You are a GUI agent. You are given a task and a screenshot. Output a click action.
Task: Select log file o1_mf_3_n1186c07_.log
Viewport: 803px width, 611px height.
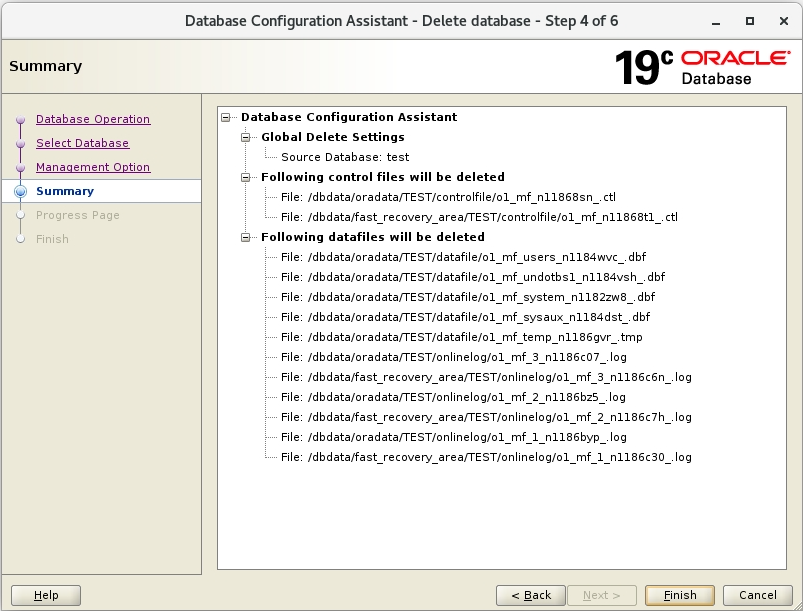pos(453,357)
